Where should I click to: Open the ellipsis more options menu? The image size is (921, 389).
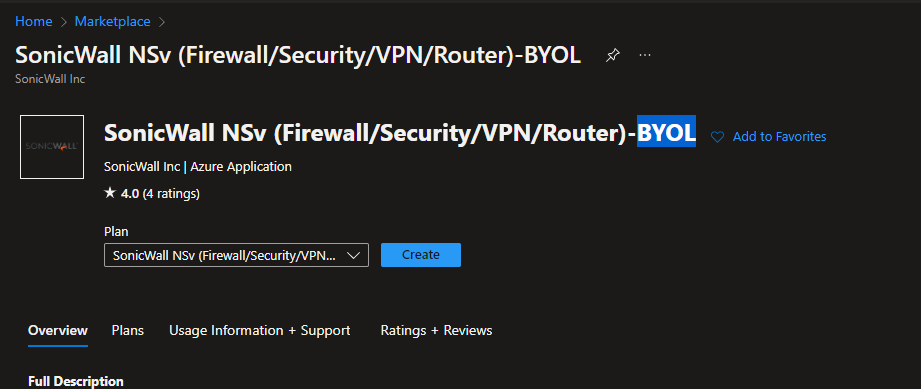645,55
